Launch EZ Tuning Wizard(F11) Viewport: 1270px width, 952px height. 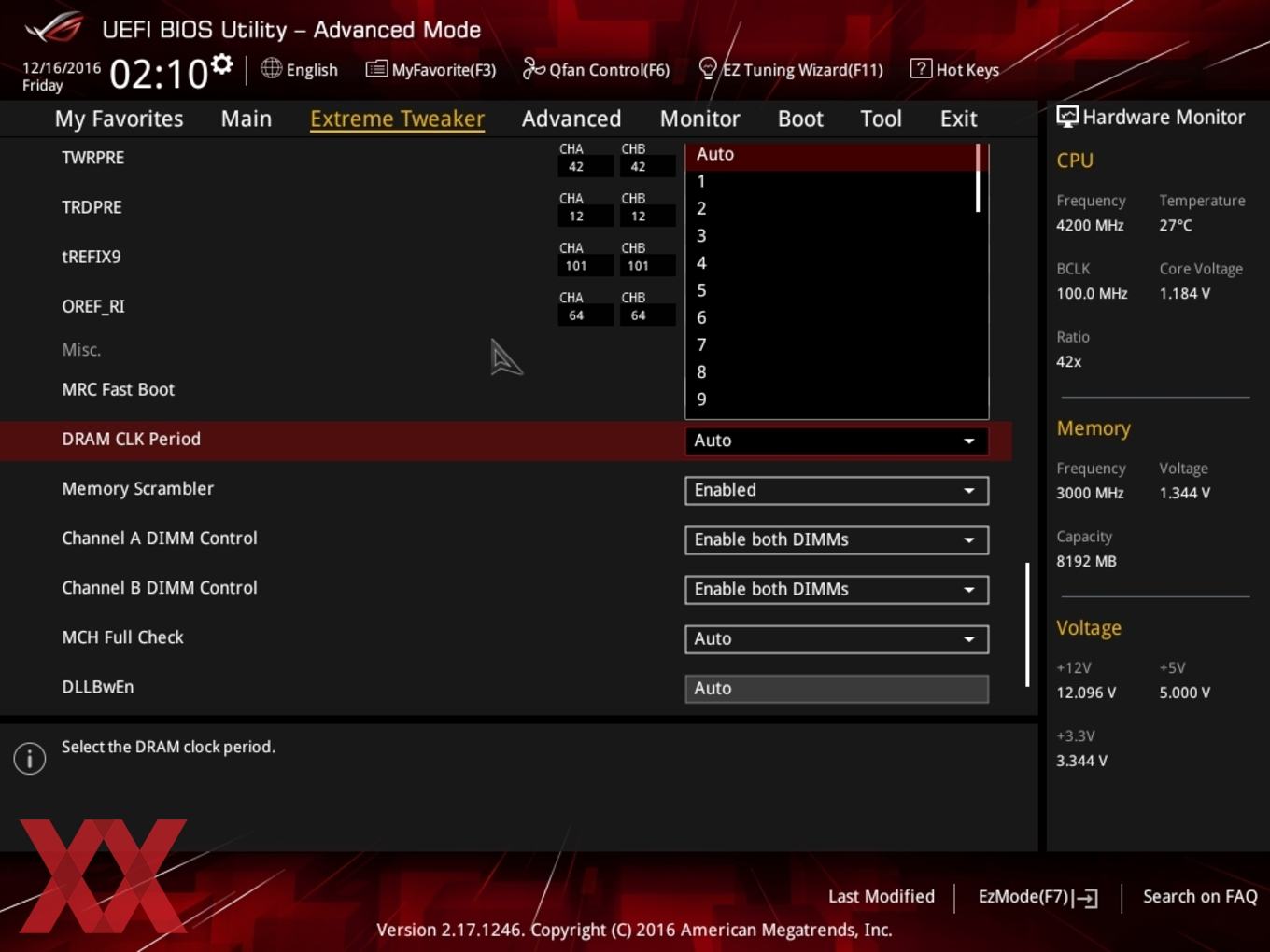[791, 69]
